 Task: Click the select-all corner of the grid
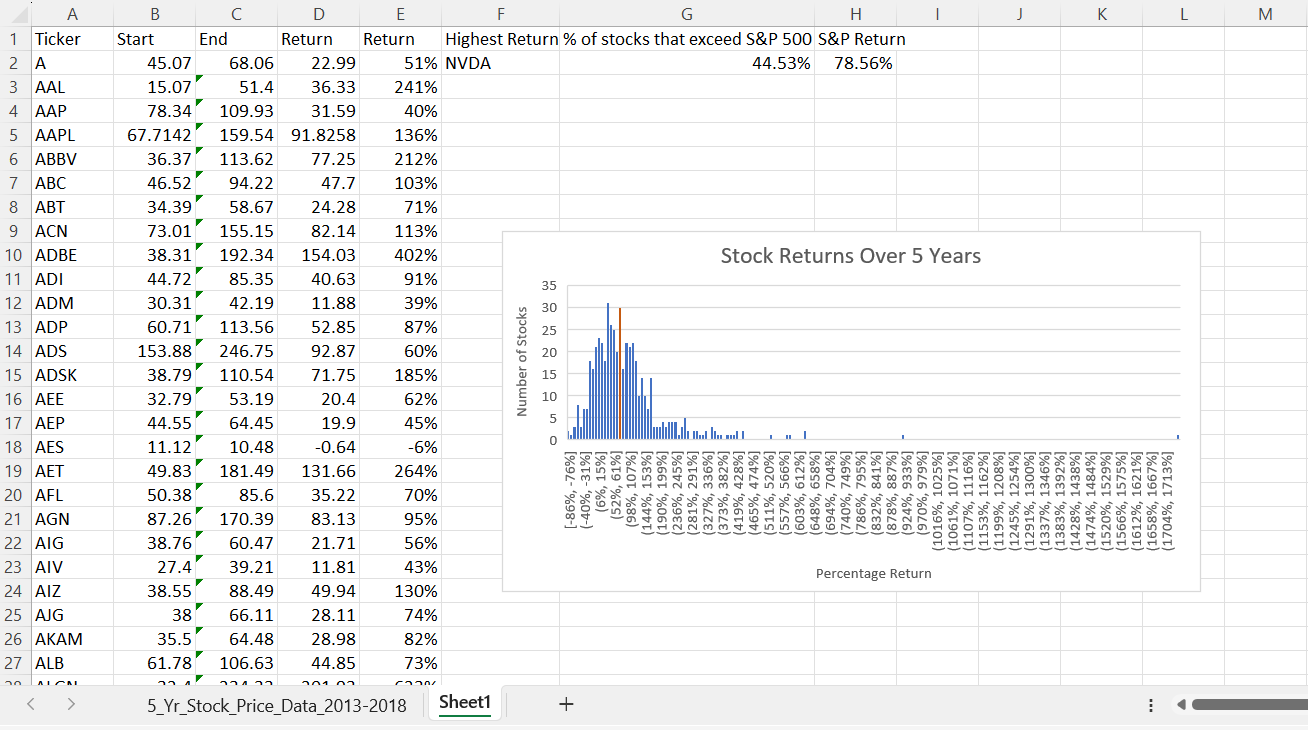click(x=15, y=14)
